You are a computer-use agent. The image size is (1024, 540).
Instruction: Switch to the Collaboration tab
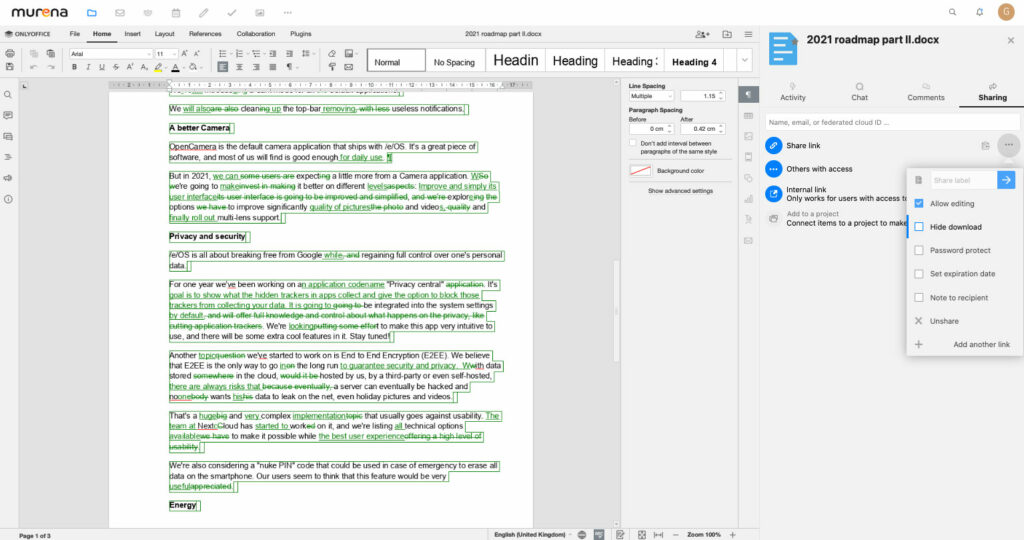pos(256,33)
